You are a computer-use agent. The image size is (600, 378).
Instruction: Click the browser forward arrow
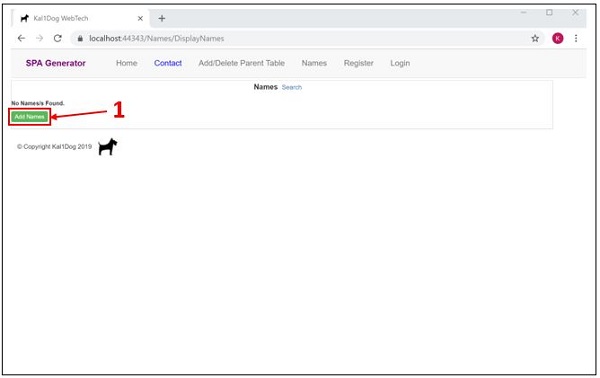tap(39, 38)
